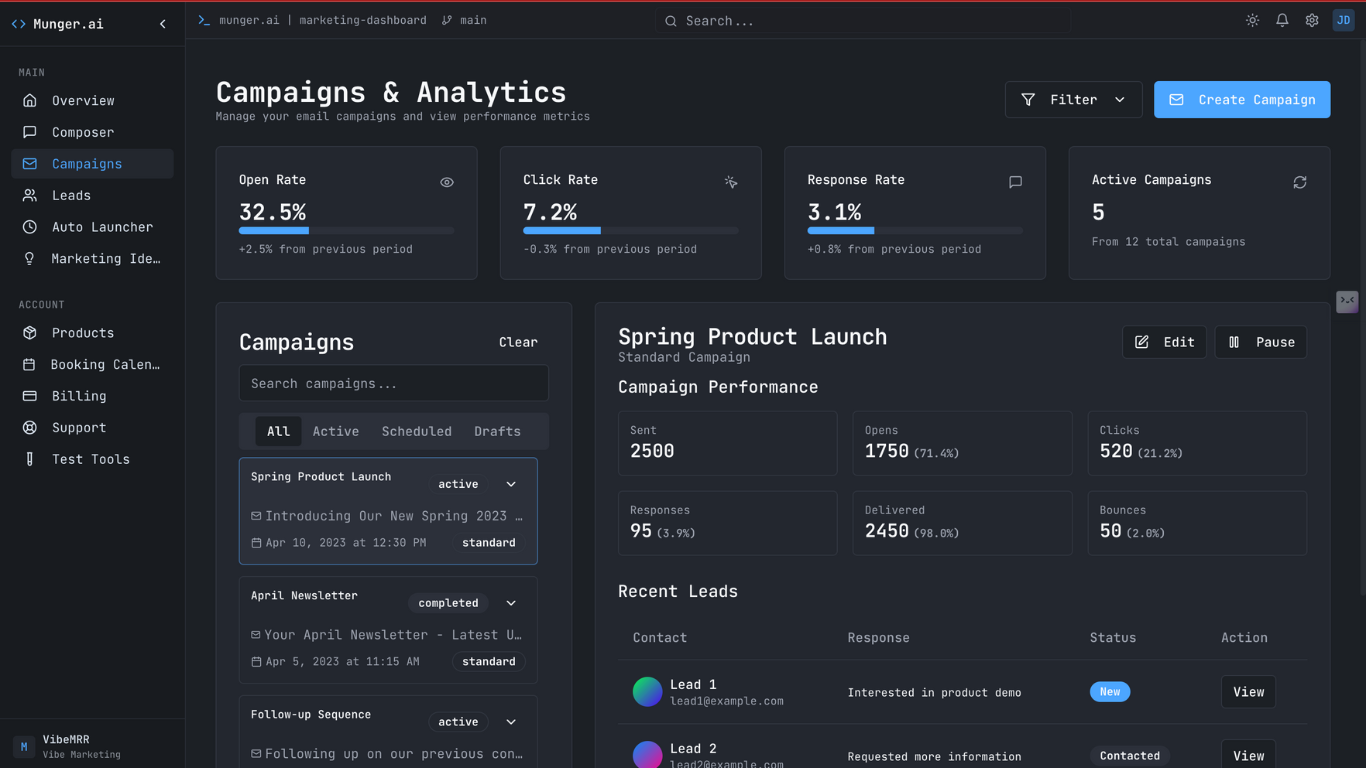
Task: Pause the Spring Product Launch campaign
Action: click(1261, 342)
